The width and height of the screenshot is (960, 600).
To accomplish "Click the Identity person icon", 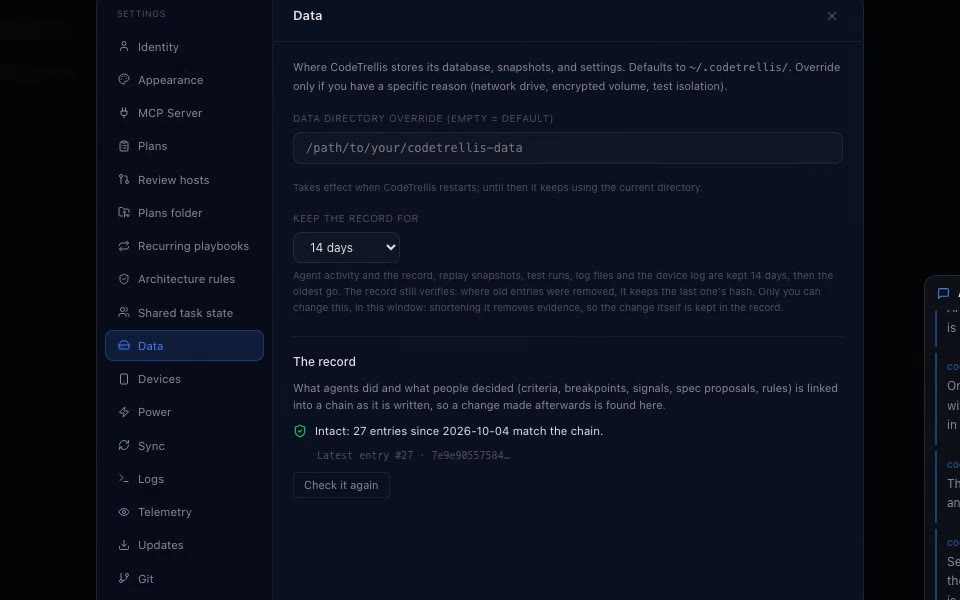I will [124, 47].
